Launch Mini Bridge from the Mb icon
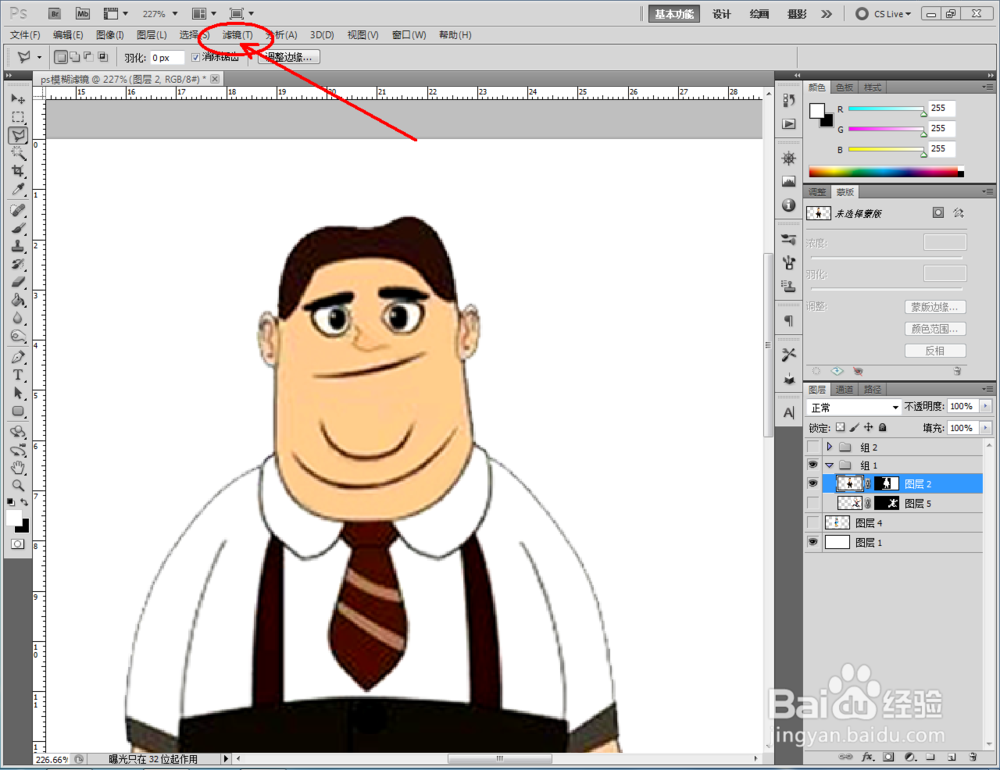1000x770 pixels. click(x=83, y=13)
